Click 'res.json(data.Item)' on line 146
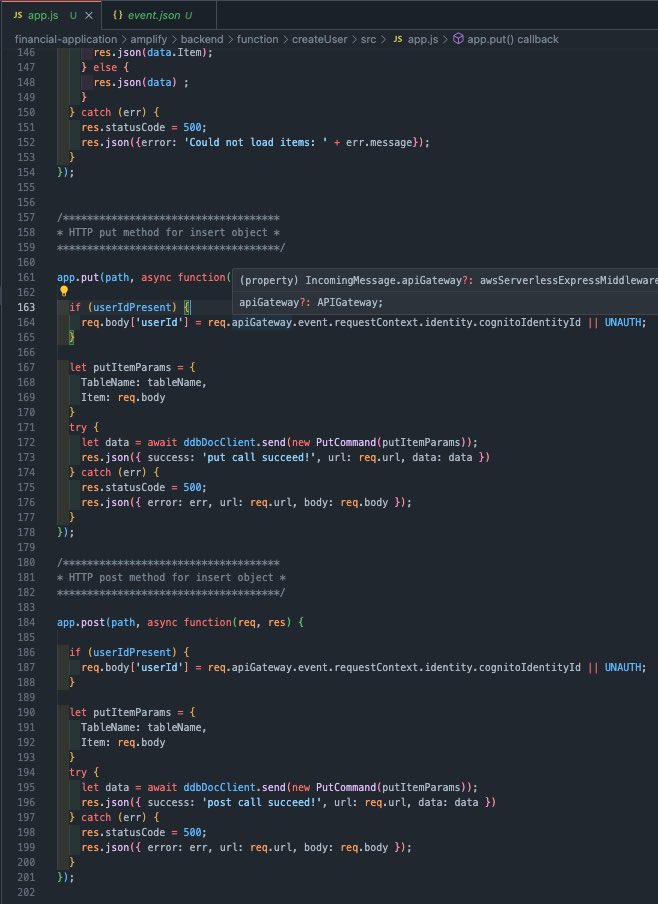658x904 pixels. 150,52
